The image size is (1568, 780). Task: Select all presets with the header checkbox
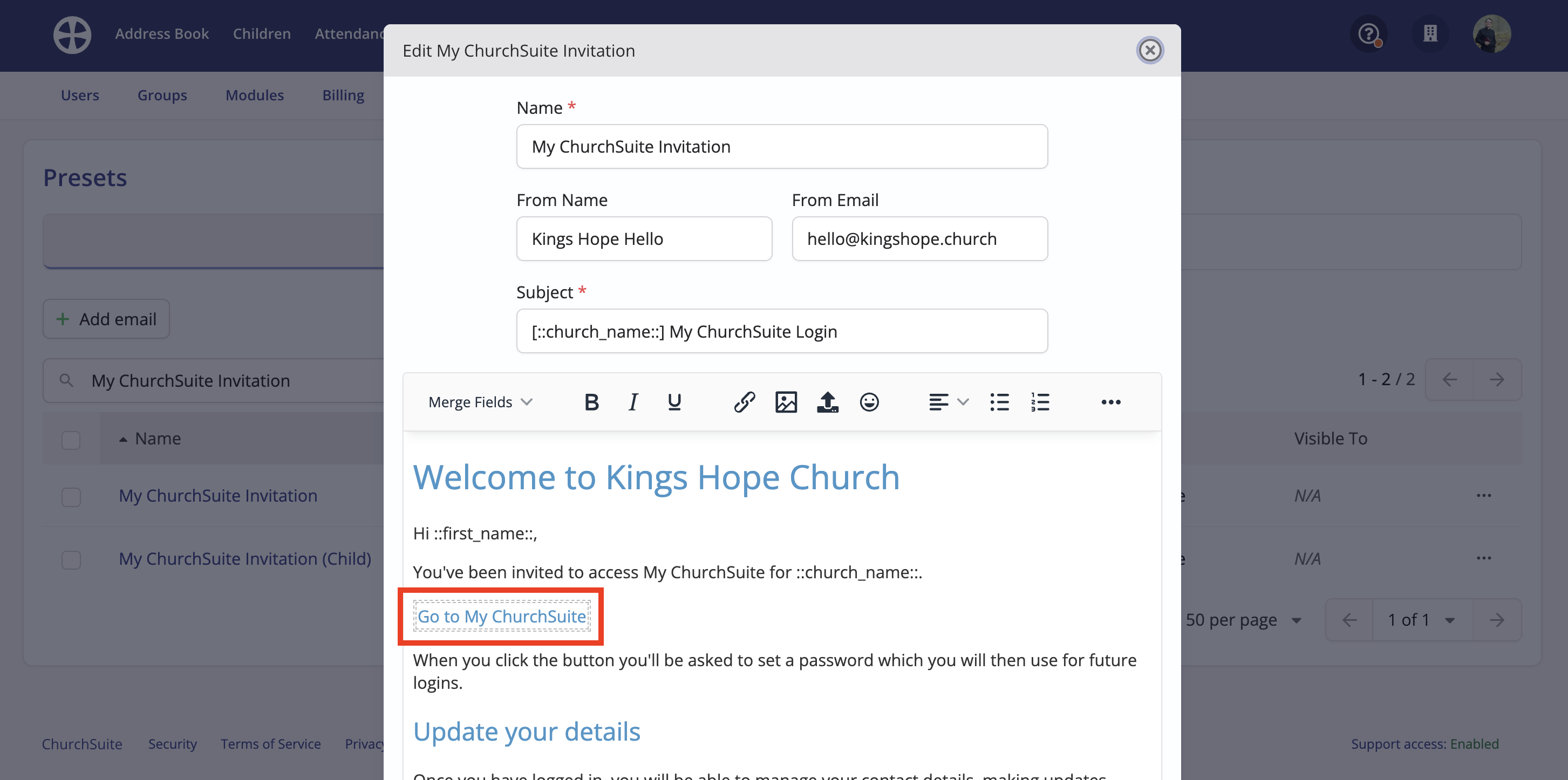click(71, 440)
